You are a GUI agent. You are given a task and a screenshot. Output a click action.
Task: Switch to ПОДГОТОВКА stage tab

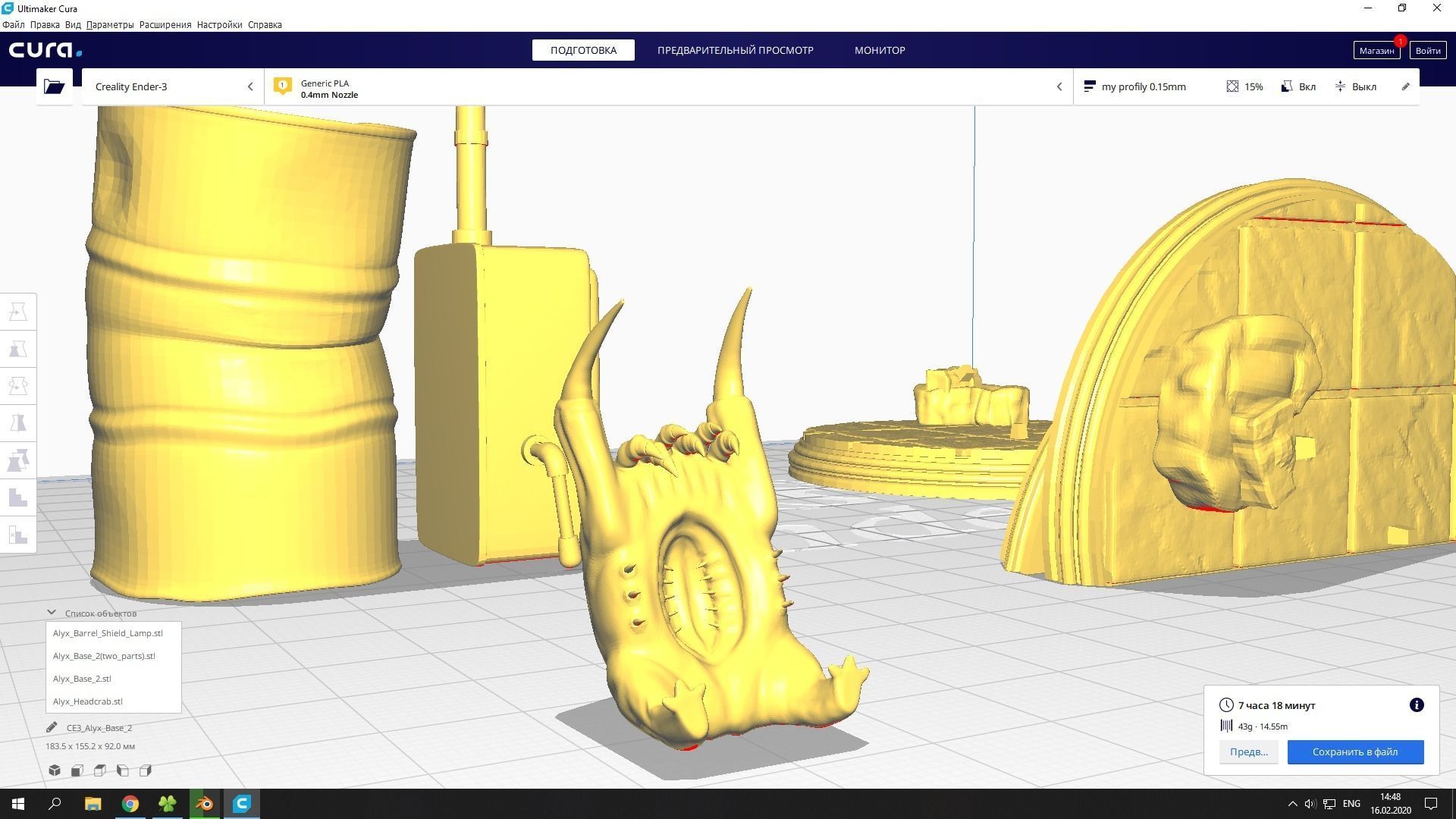click(583, 50)
